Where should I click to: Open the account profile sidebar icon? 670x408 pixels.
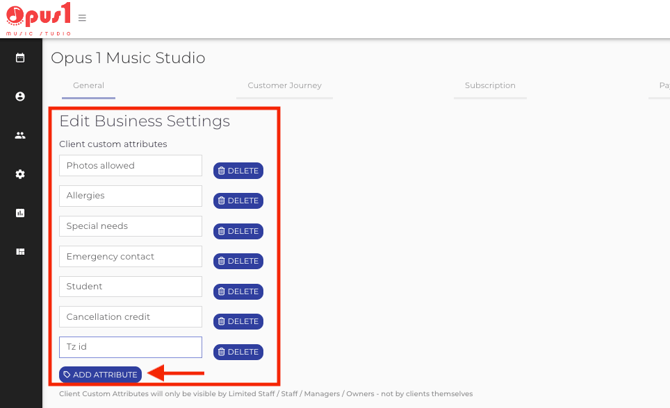20,97
